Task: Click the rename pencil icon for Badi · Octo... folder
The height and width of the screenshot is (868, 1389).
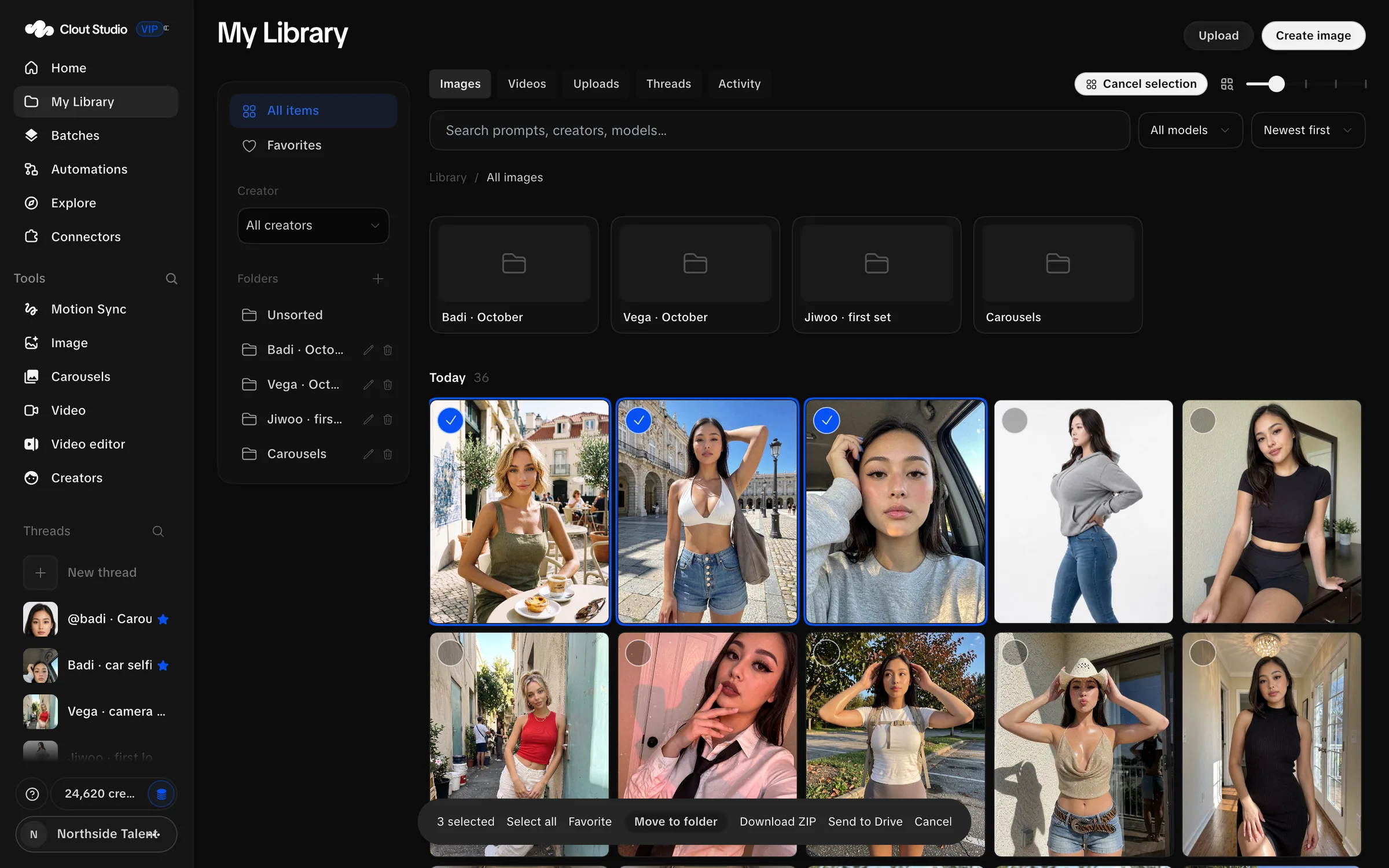Action: click(x=368, y=350)
